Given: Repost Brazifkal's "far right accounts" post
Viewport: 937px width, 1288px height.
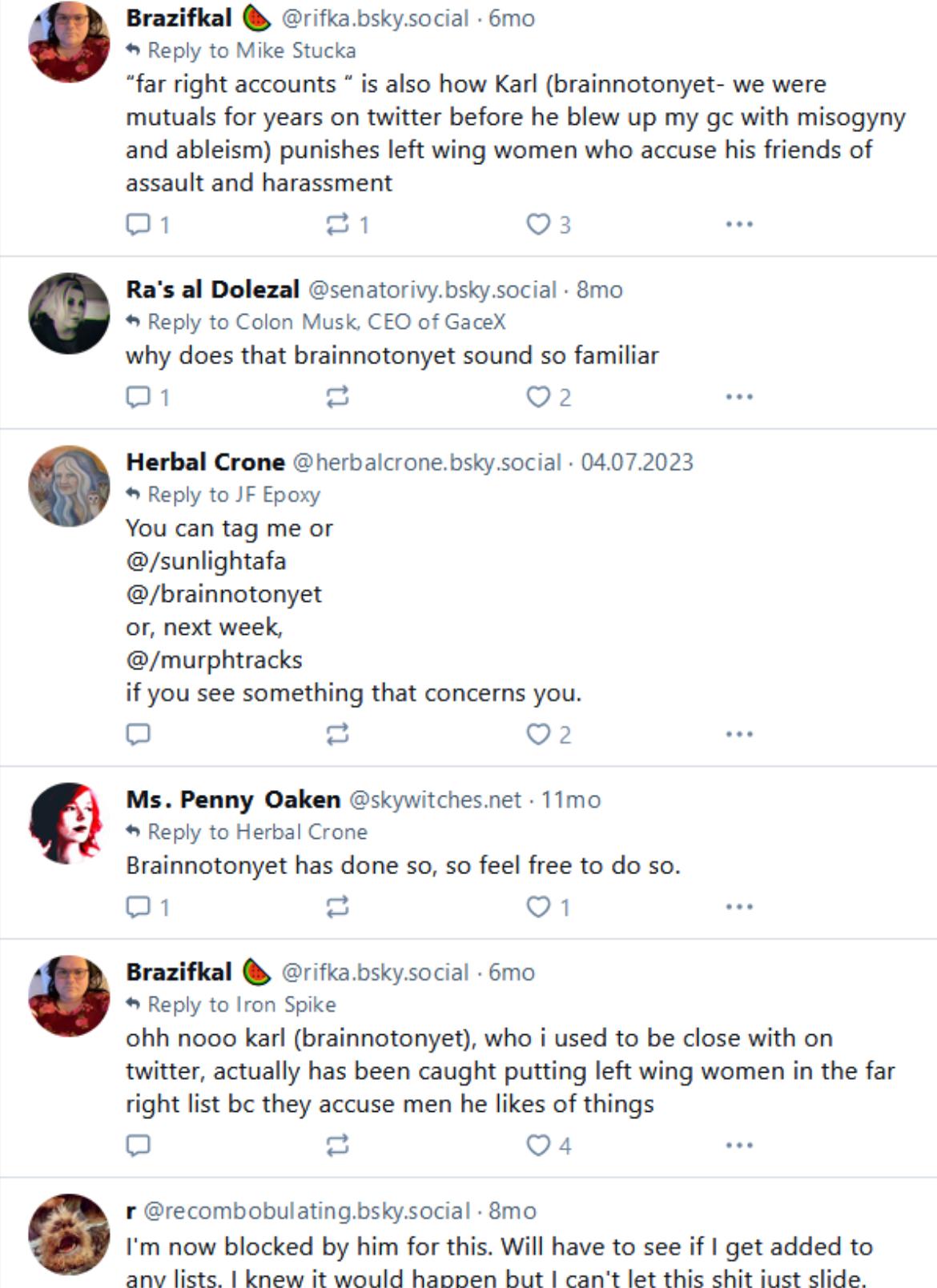Looking at the screenshot, I should click(x=337, y=224).
